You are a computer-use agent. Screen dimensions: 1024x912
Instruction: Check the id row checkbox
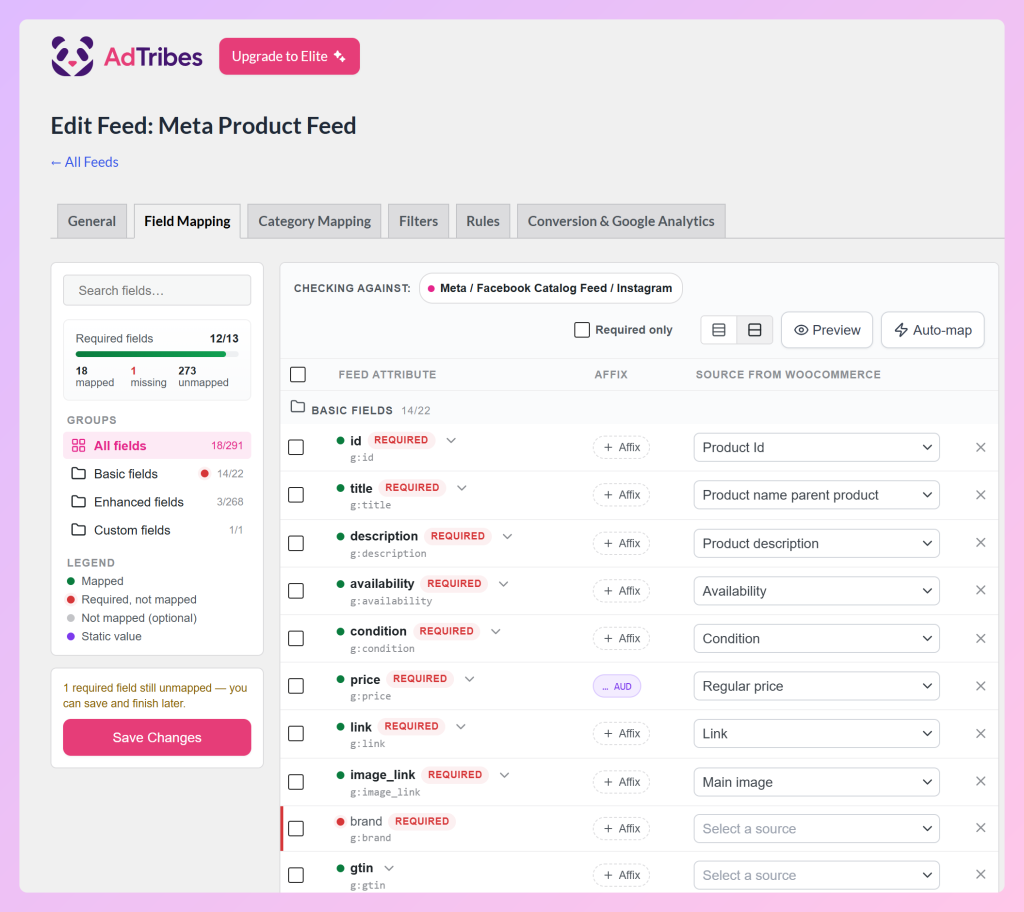(296, 448)
